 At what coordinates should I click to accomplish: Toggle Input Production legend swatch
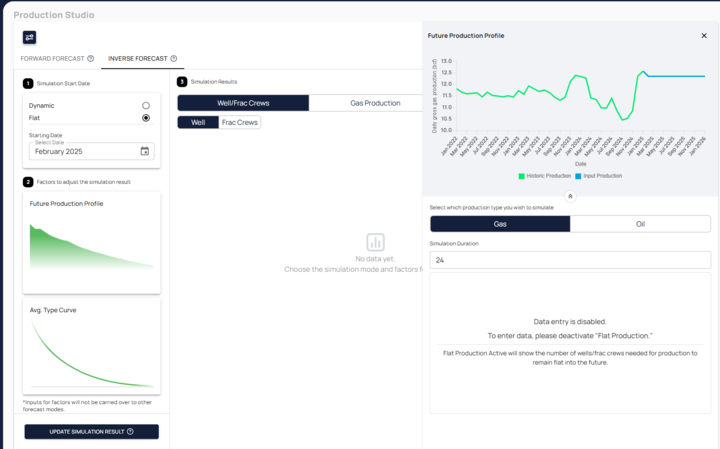click(x=577, y=175)
